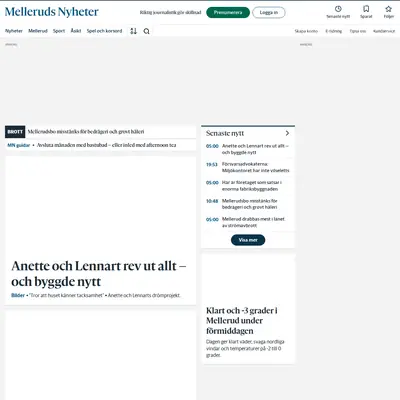Click the search magnifier icon
The width and height of the screenshot is (400, 400).
point(146,31)
